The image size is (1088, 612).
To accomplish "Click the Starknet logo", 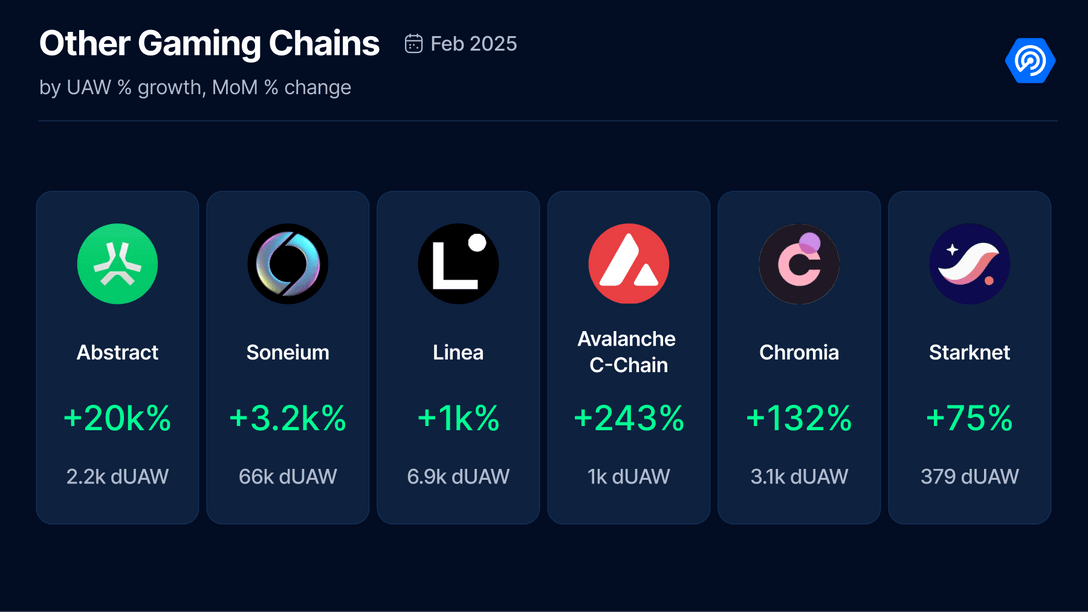I will (969, 264).
